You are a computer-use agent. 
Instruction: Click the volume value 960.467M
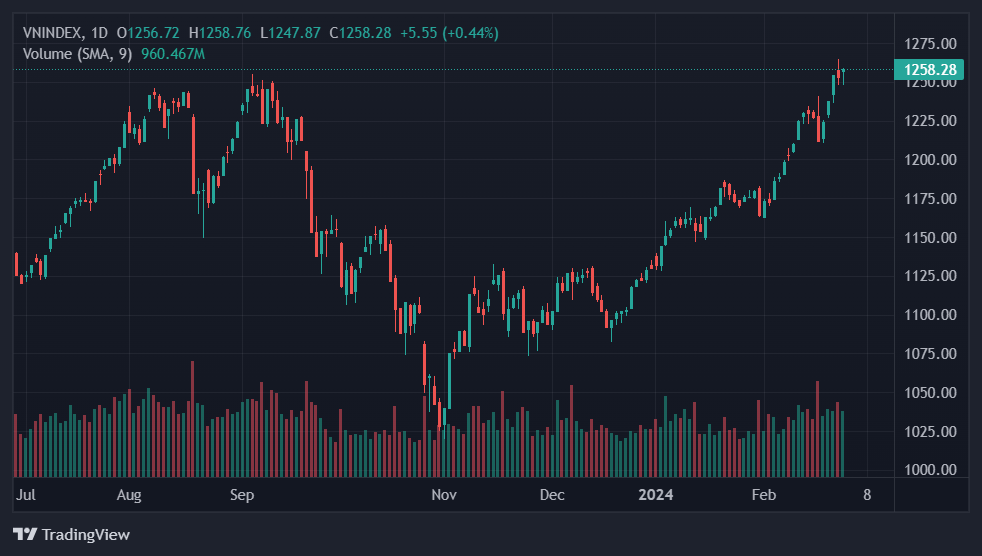(173, 54)
